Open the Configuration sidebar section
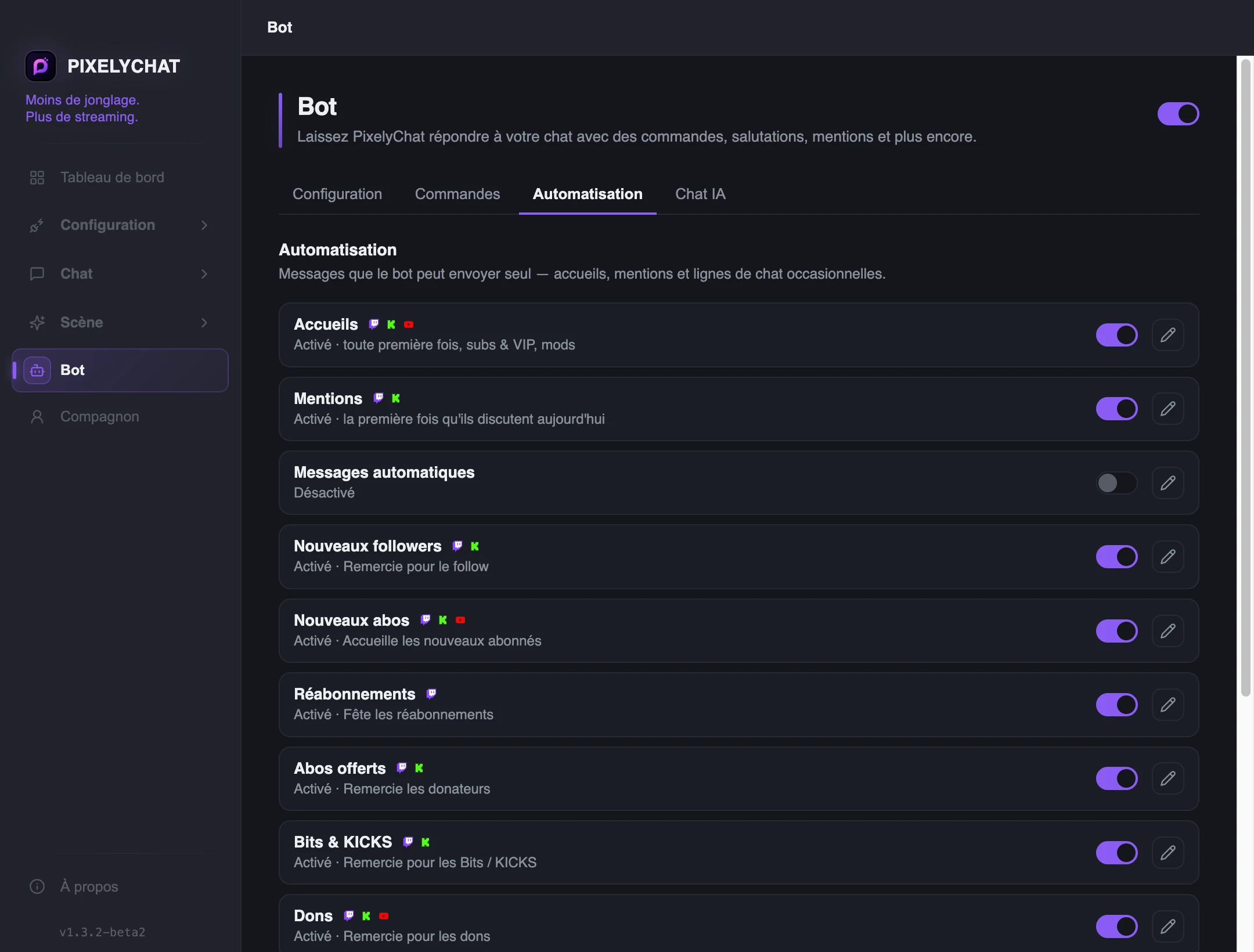 (120, 225)
